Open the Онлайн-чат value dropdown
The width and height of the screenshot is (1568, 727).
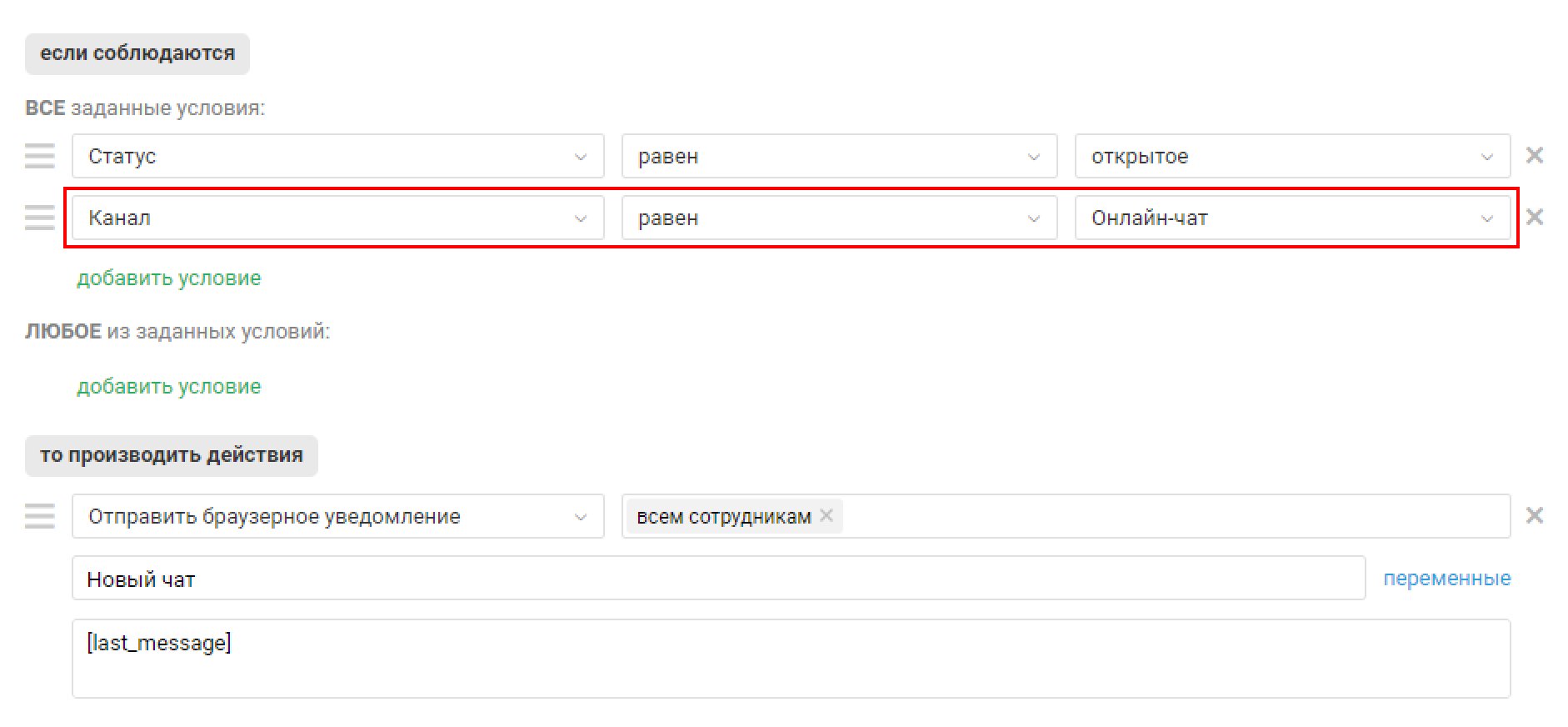[1291, 218]
